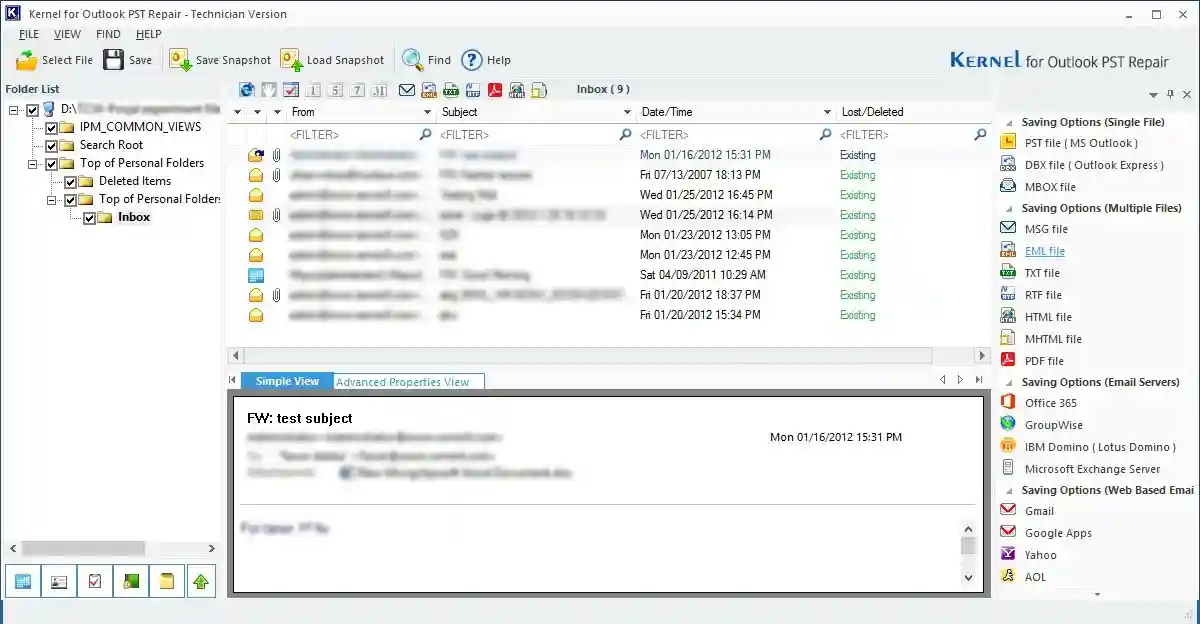Viewport: 1200px width, 624px height.
Task: Toggle nested Top of Personal Folders checkbox
Action: (x=71, y=199)
